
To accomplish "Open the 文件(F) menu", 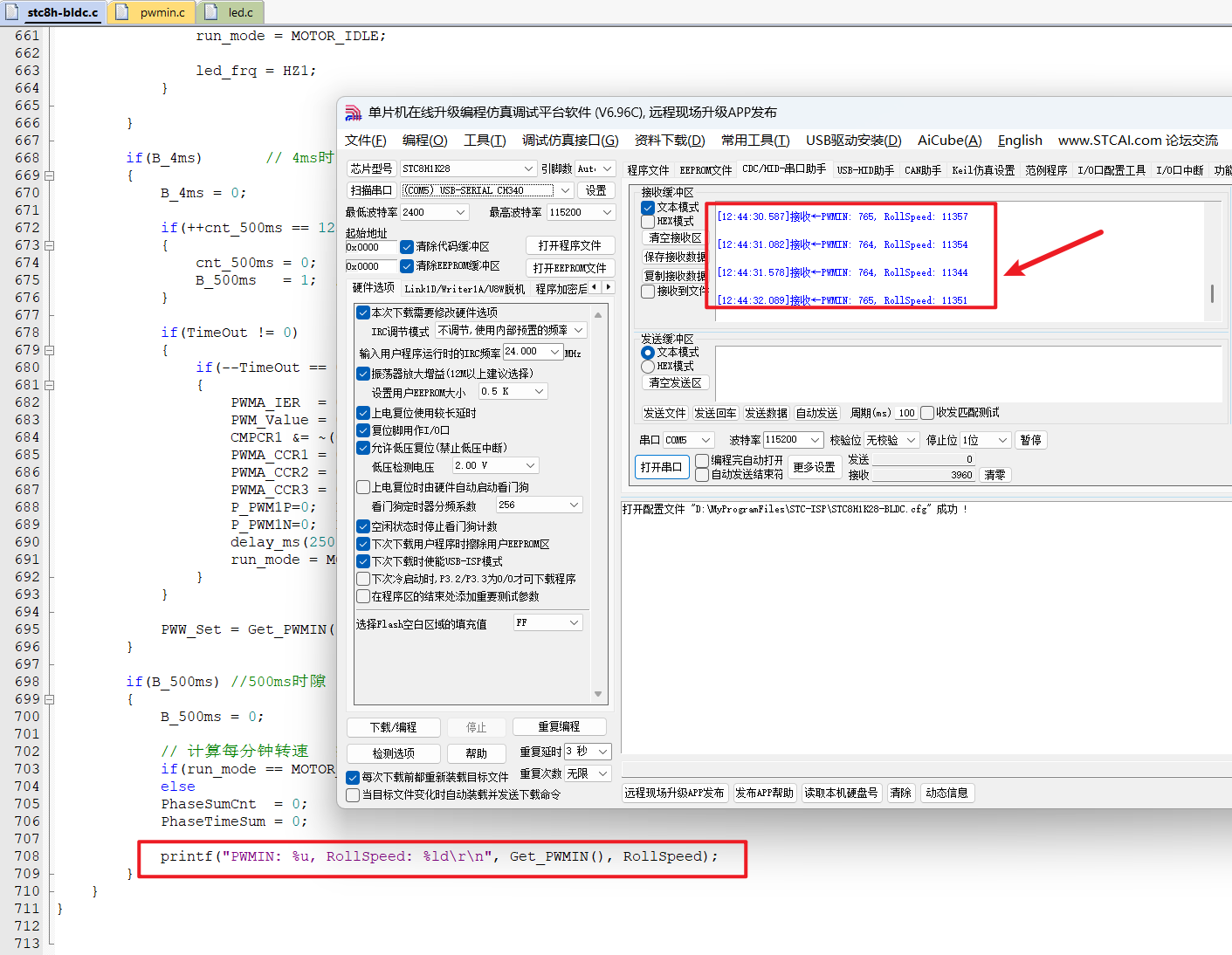I will [x=365, y=141].
